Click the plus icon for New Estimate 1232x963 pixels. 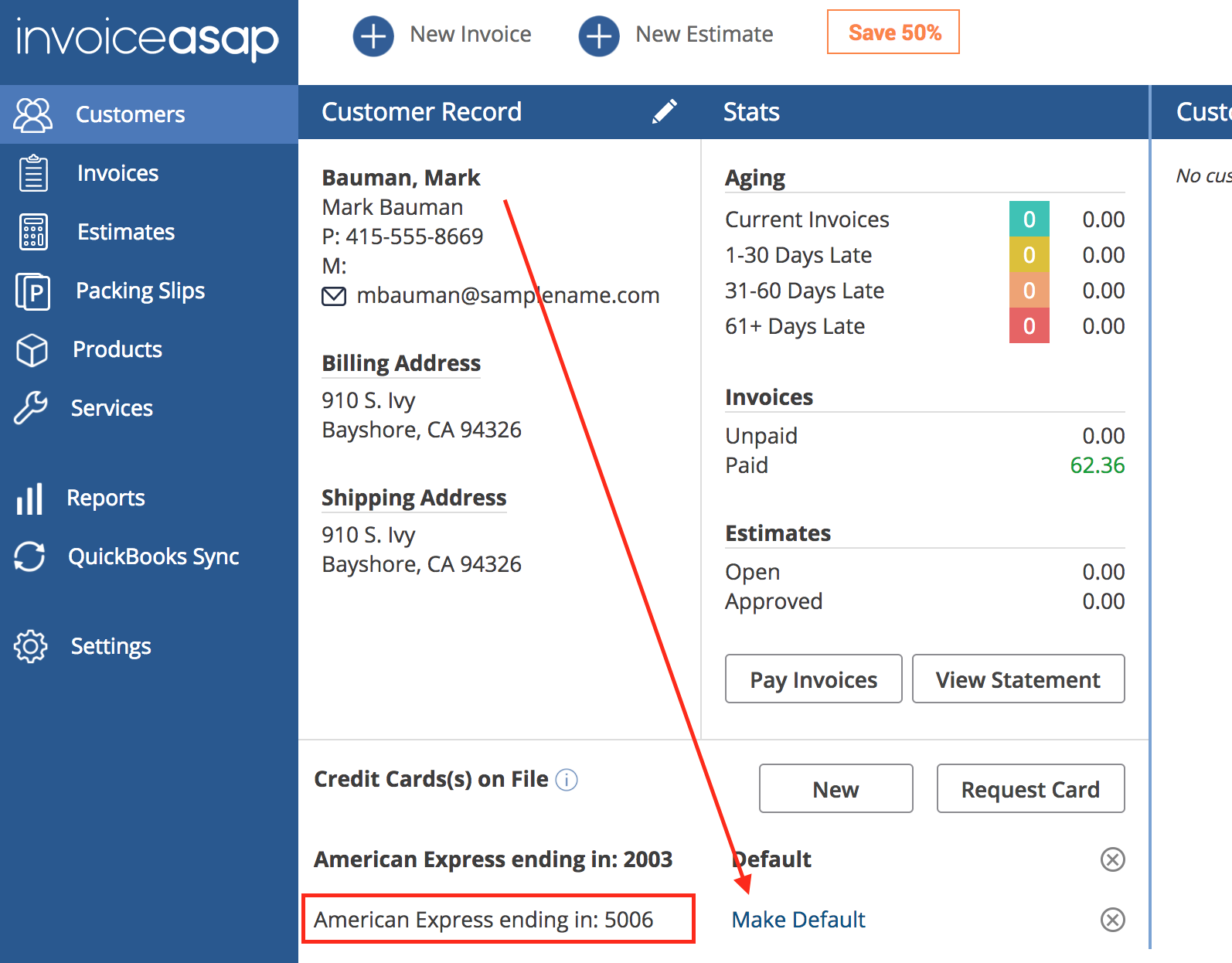[x=599, y=36]
